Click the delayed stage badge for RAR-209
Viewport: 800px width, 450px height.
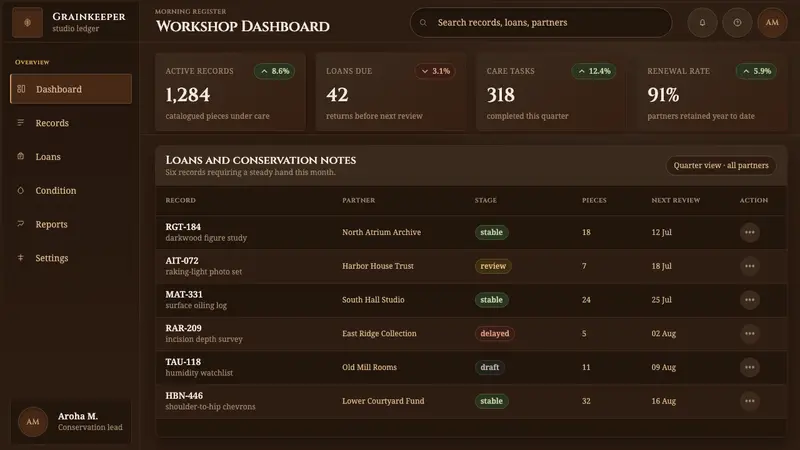(x=494, y=334)
